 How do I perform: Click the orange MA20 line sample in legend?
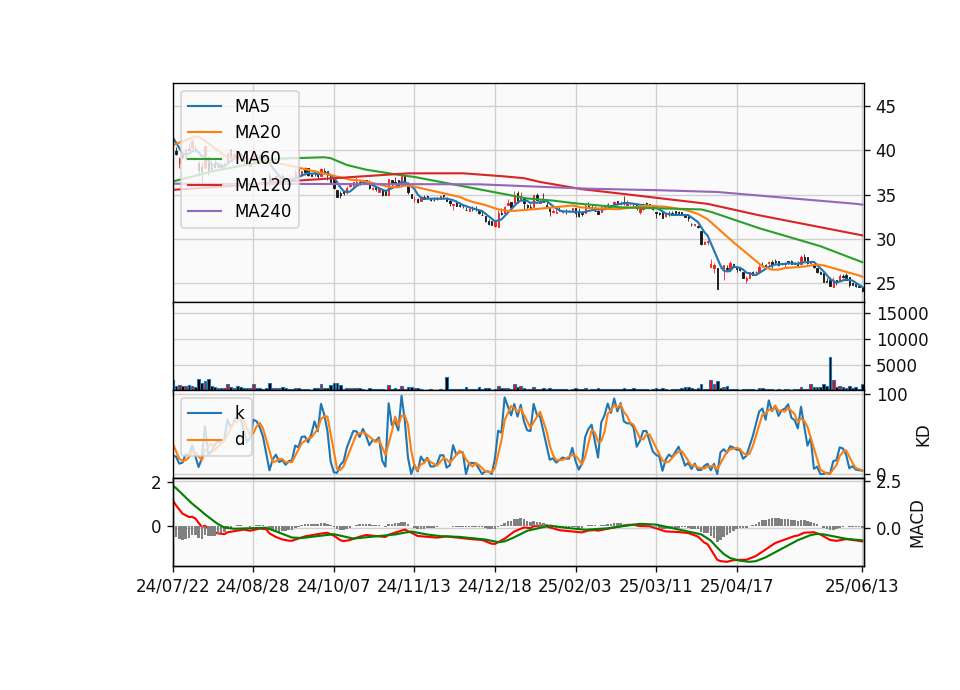204,132
